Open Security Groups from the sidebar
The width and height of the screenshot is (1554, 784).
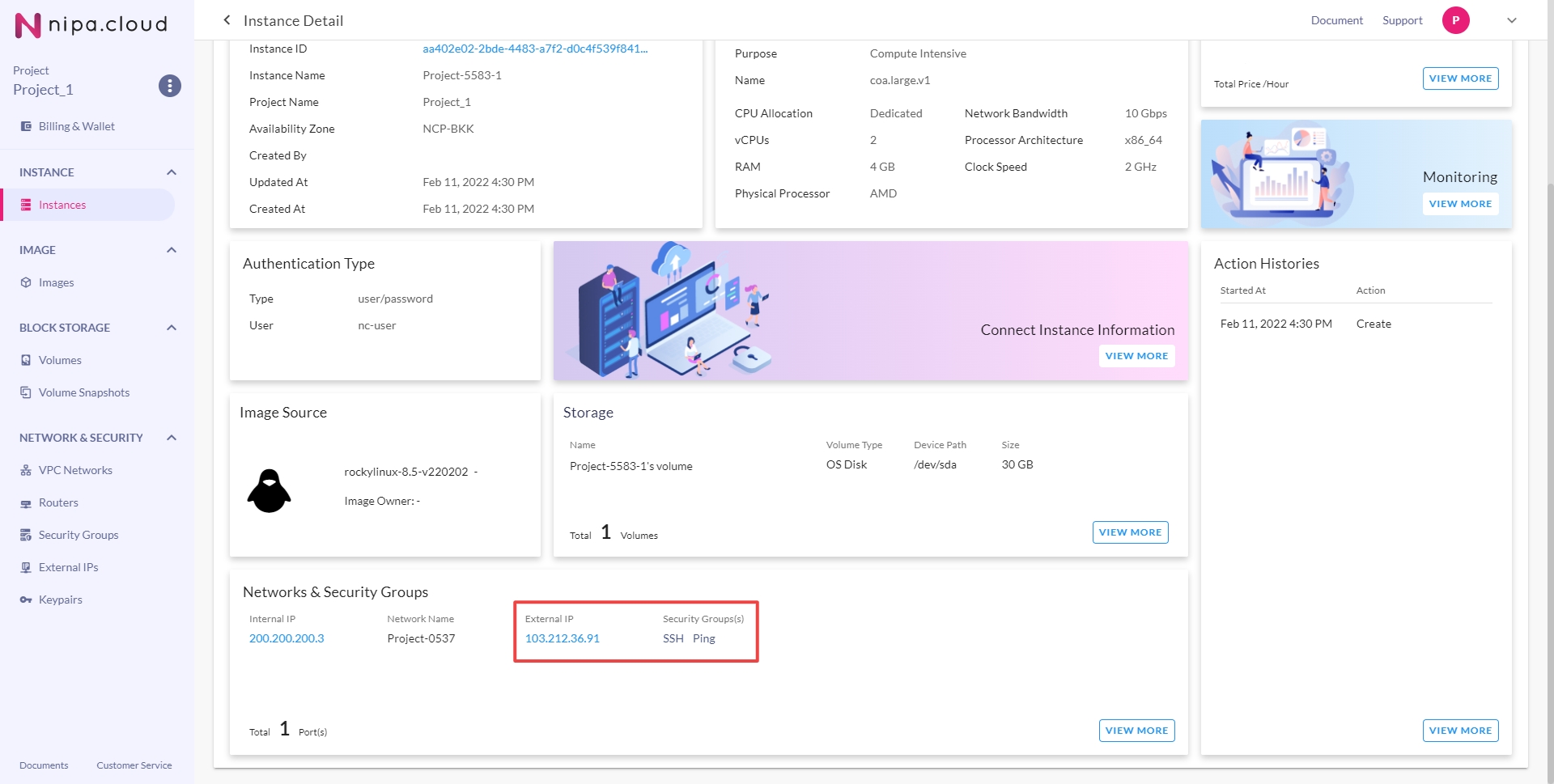[x=79, y=535]
